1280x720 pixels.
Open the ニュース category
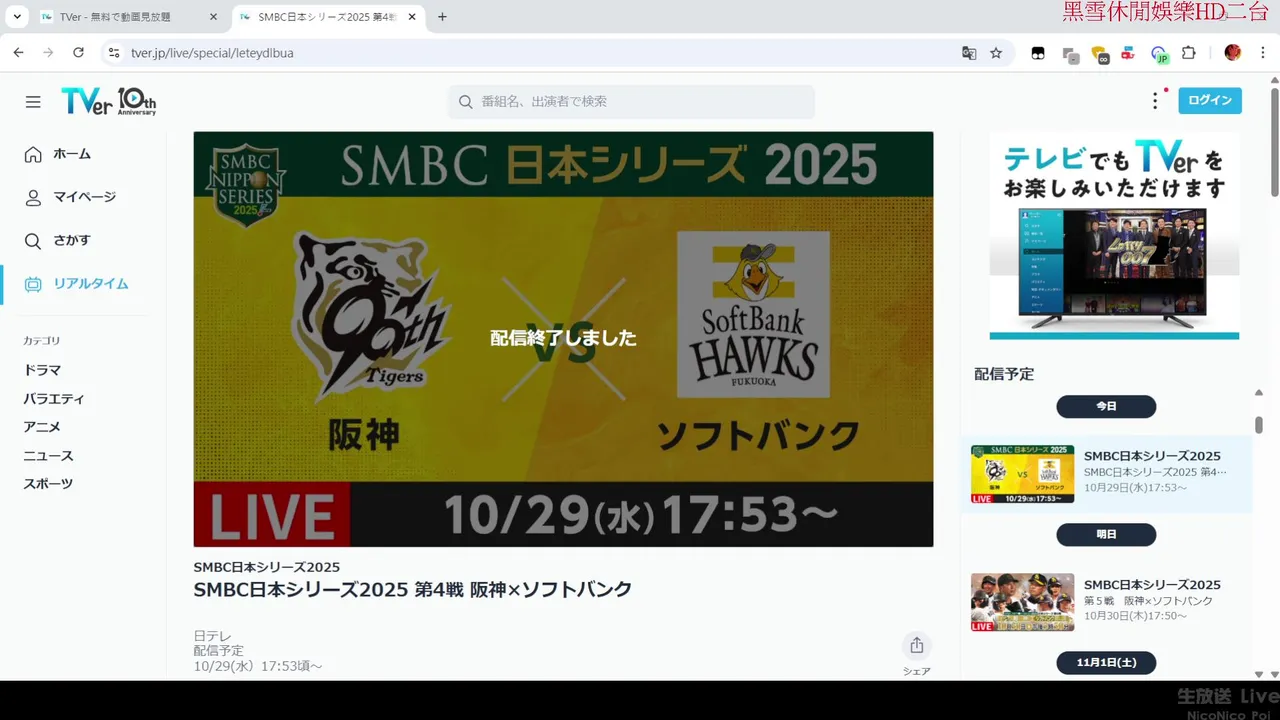pyautogui.click(x=48, y=456)
